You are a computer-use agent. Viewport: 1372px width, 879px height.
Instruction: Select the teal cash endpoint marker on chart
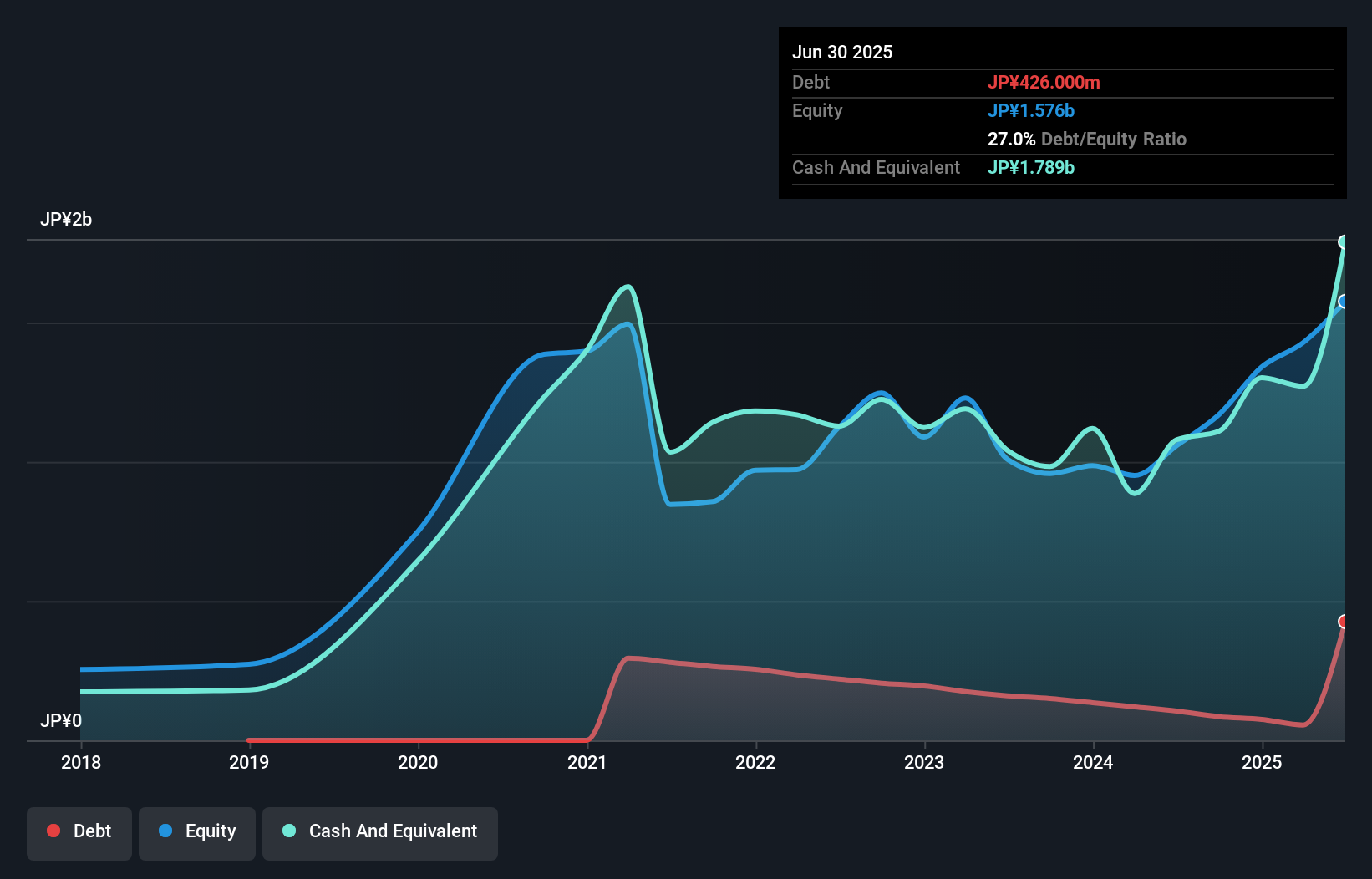(1344, 242)
